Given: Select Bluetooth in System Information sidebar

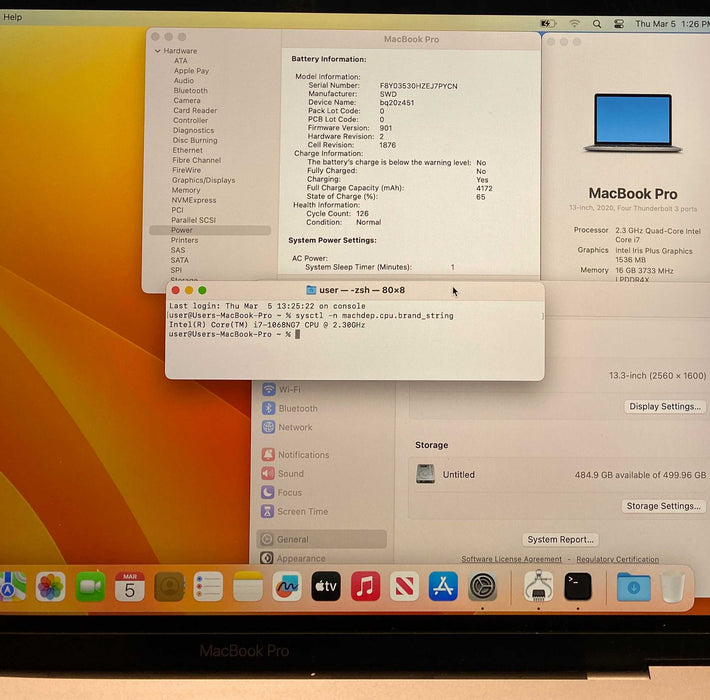Looking at the screenshot, I should coord(190,91).
